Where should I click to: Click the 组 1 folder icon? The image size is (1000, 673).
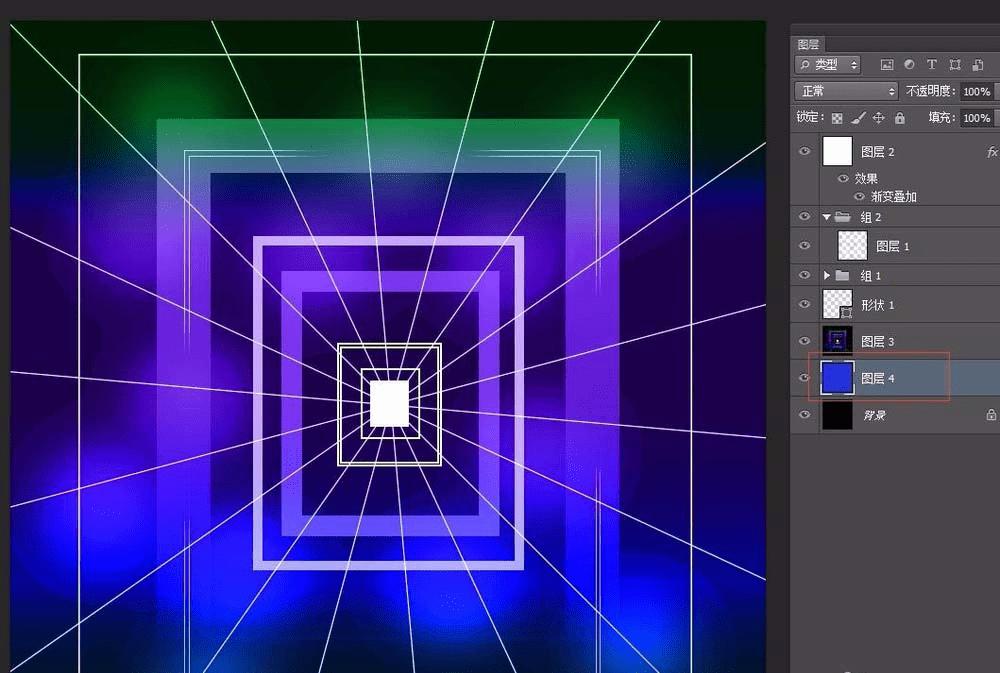[842, 276]
